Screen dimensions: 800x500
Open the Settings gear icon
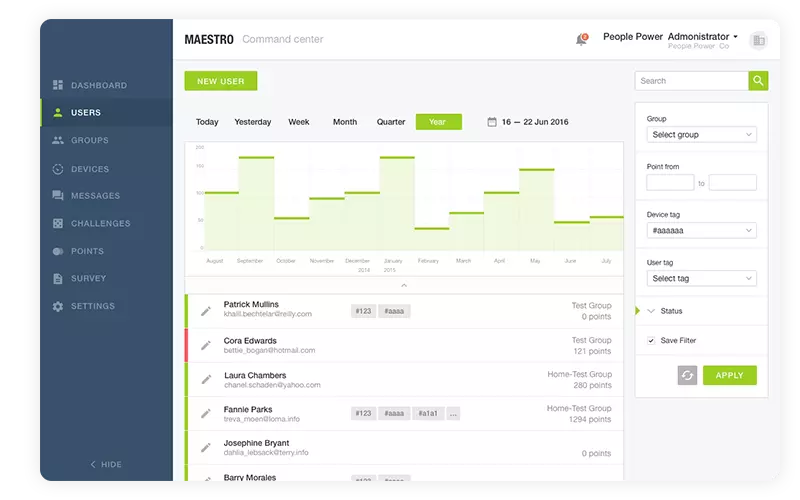pos(58,306)
